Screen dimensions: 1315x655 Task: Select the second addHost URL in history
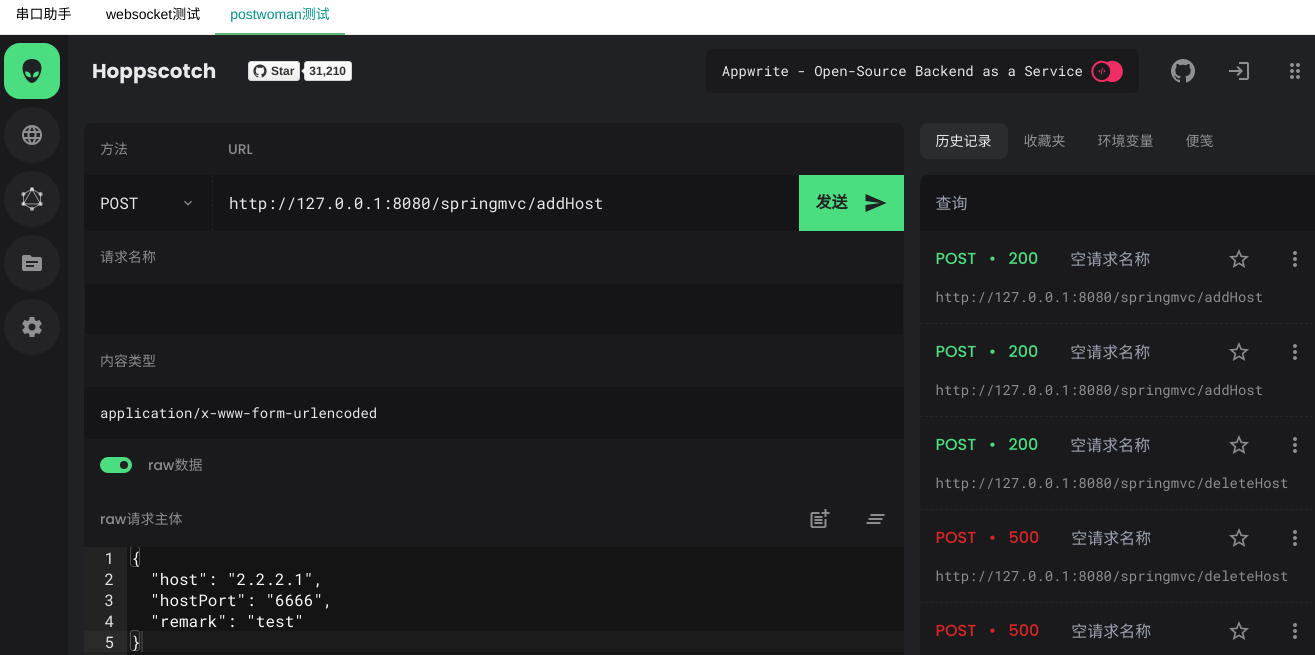click(x=1099, y=390)
